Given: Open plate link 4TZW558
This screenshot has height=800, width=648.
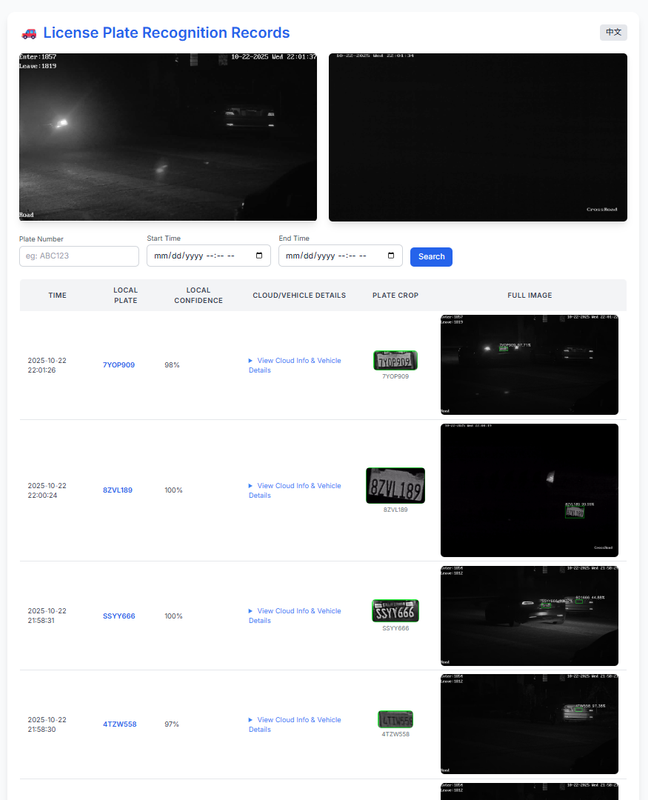Looking at the screenshot, I should pyautogui.click(x=120, y=724).
